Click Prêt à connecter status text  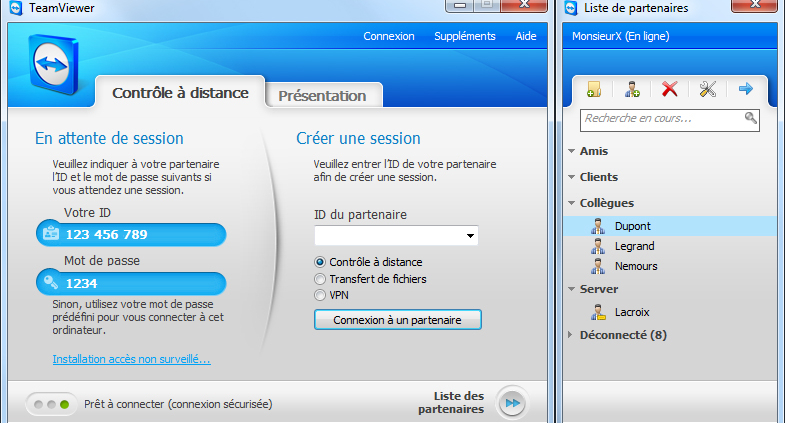point(178,404)
